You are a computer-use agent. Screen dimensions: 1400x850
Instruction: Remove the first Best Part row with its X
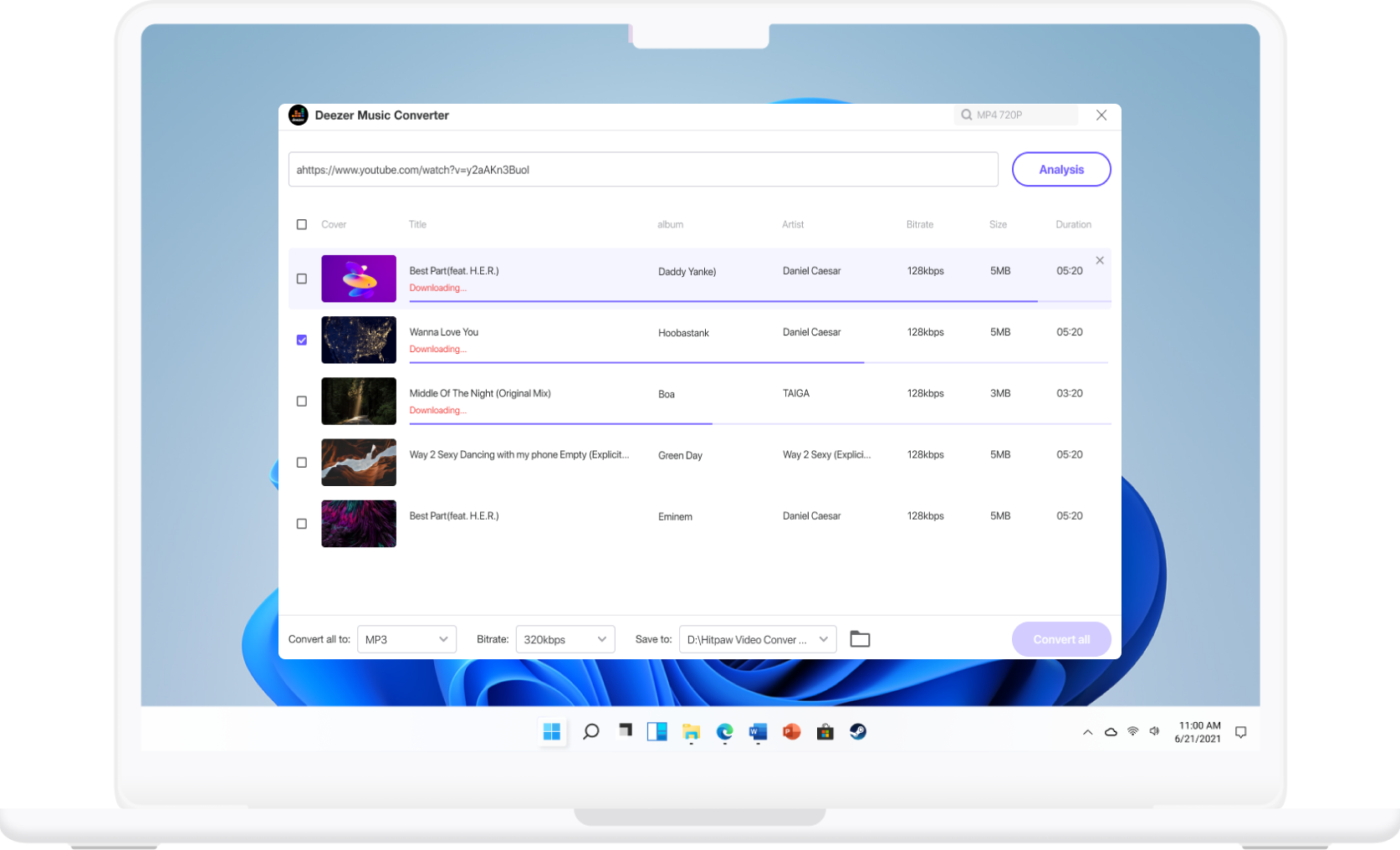1100,260
